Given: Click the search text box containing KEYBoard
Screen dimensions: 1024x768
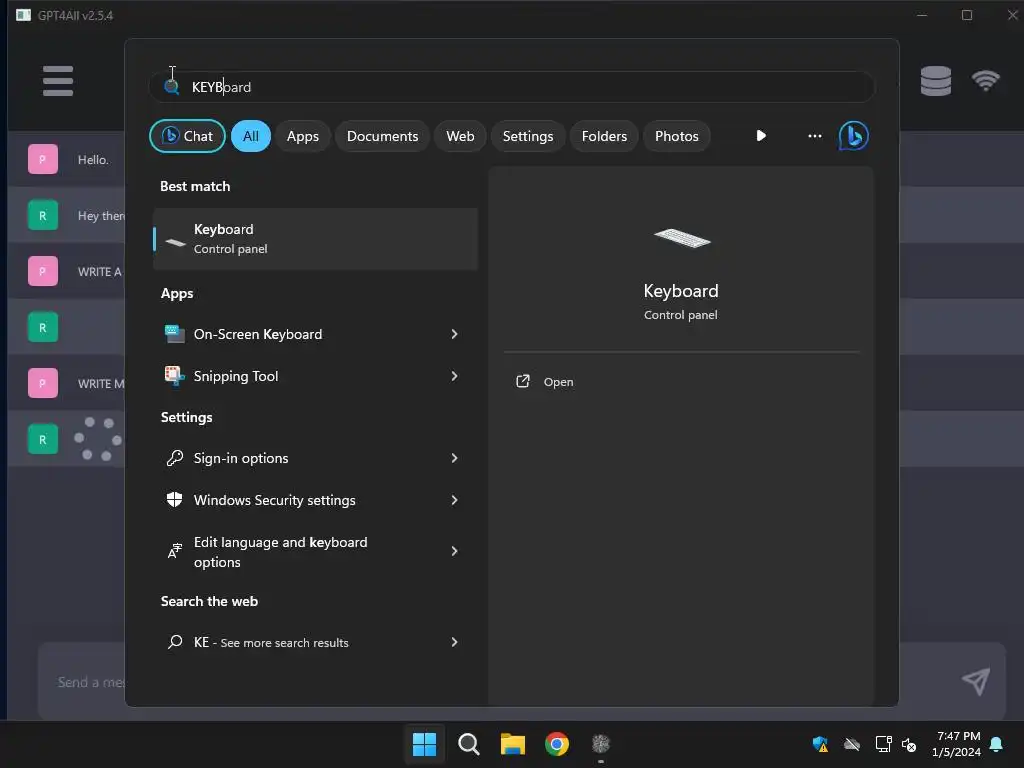Looking at the screenshot, I should click(511, 87).
